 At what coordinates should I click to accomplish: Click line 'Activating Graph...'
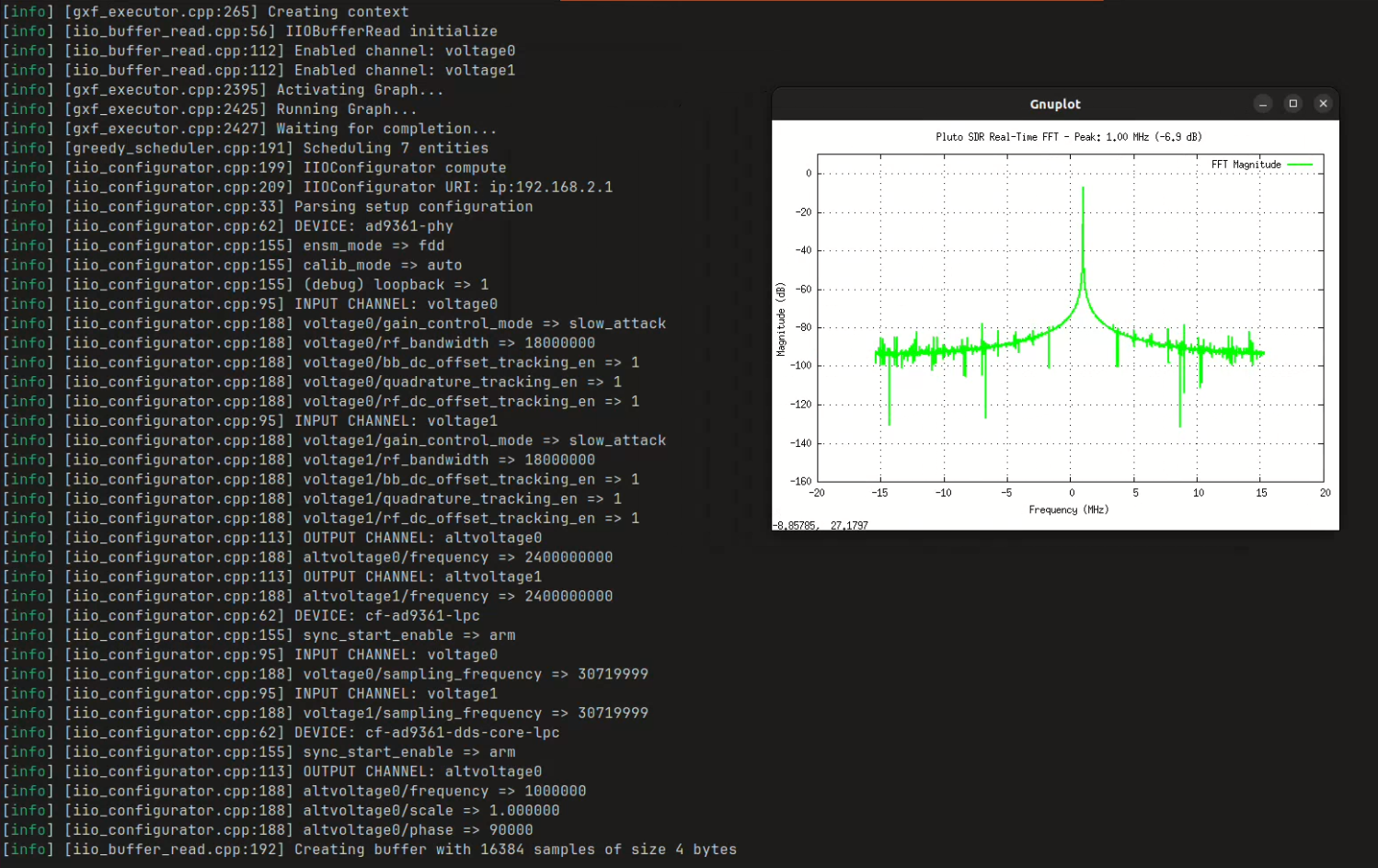coord(223,89)
